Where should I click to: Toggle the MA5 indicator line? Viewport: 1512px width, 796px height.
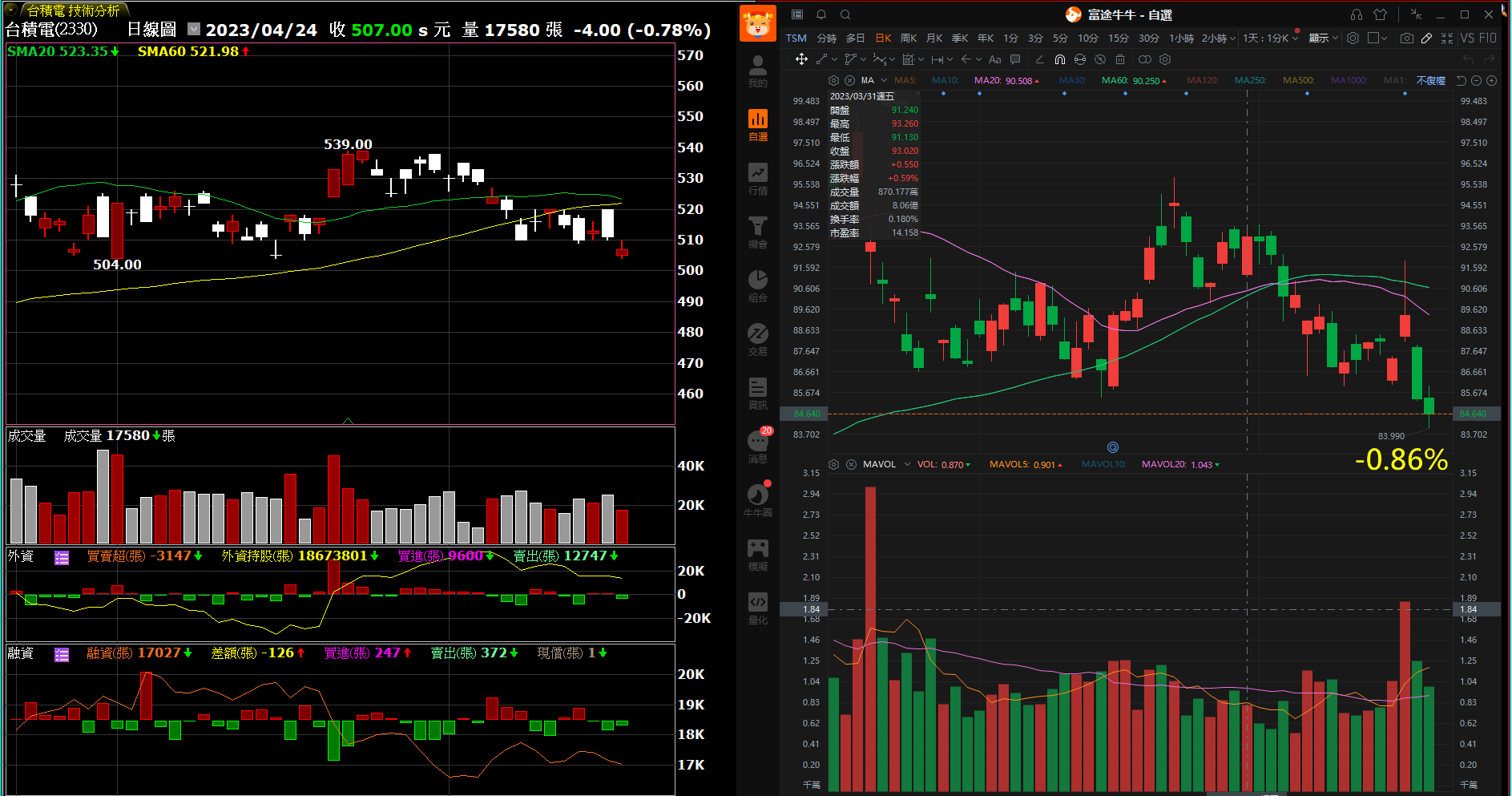(x=905, y=80)
